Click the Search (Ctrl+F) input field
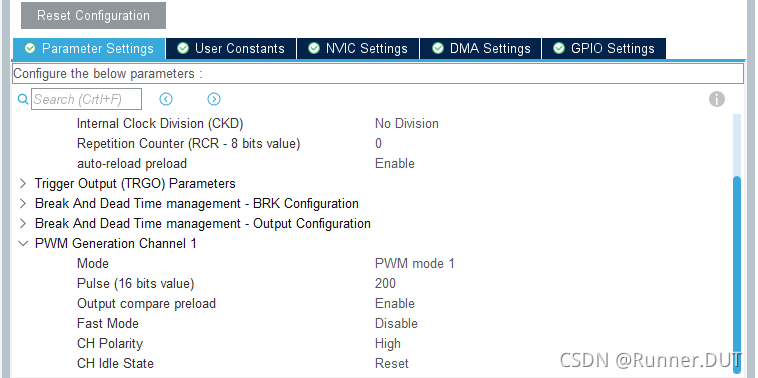Screen dimensions: 758x378 pyautogui.click(x=87, y=99)
